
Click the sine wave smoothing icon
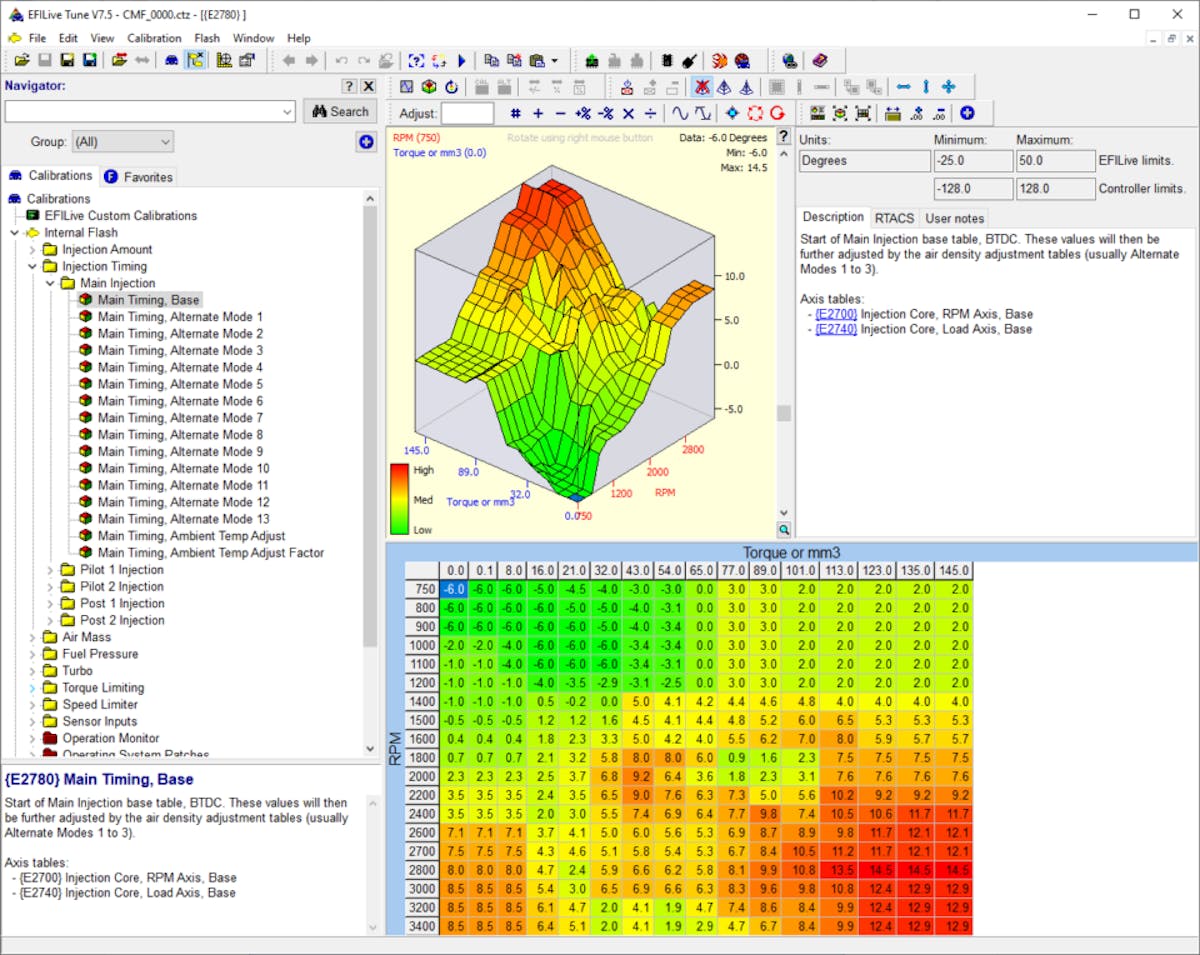point(680,113)
